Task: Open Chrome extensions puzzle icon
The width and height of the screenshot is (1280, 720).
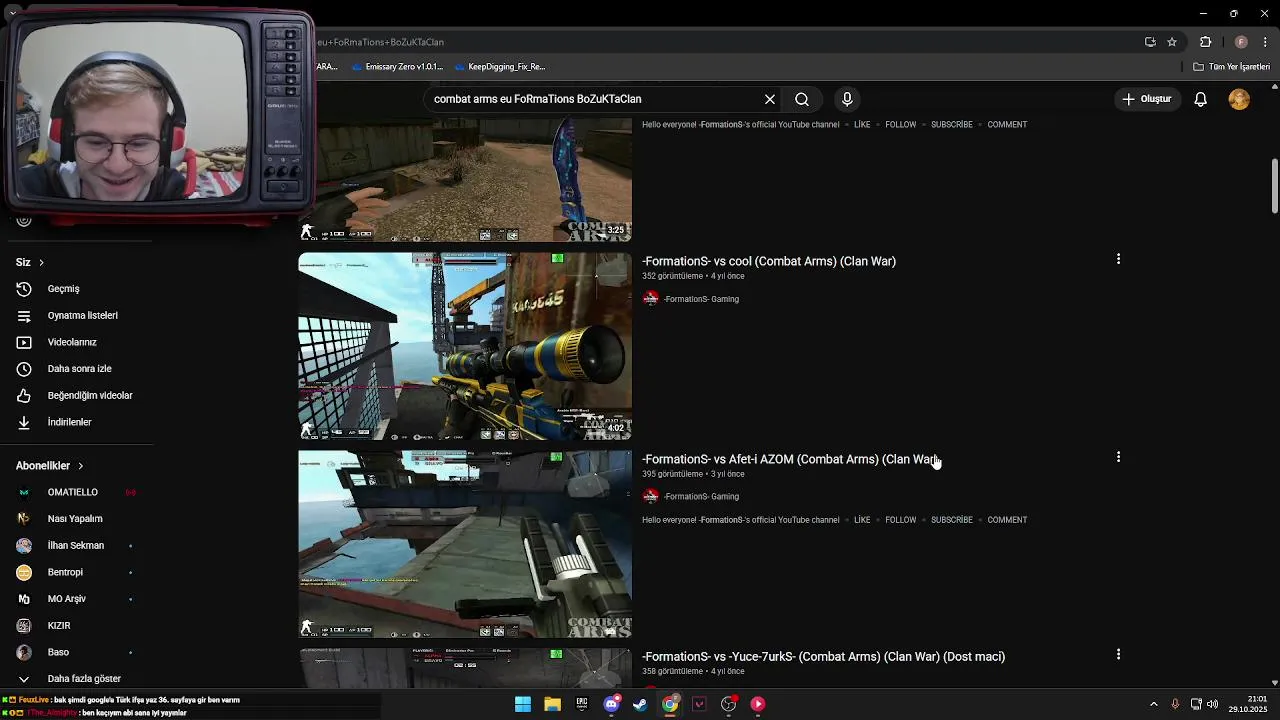Action: click(x=1205, y=42)
